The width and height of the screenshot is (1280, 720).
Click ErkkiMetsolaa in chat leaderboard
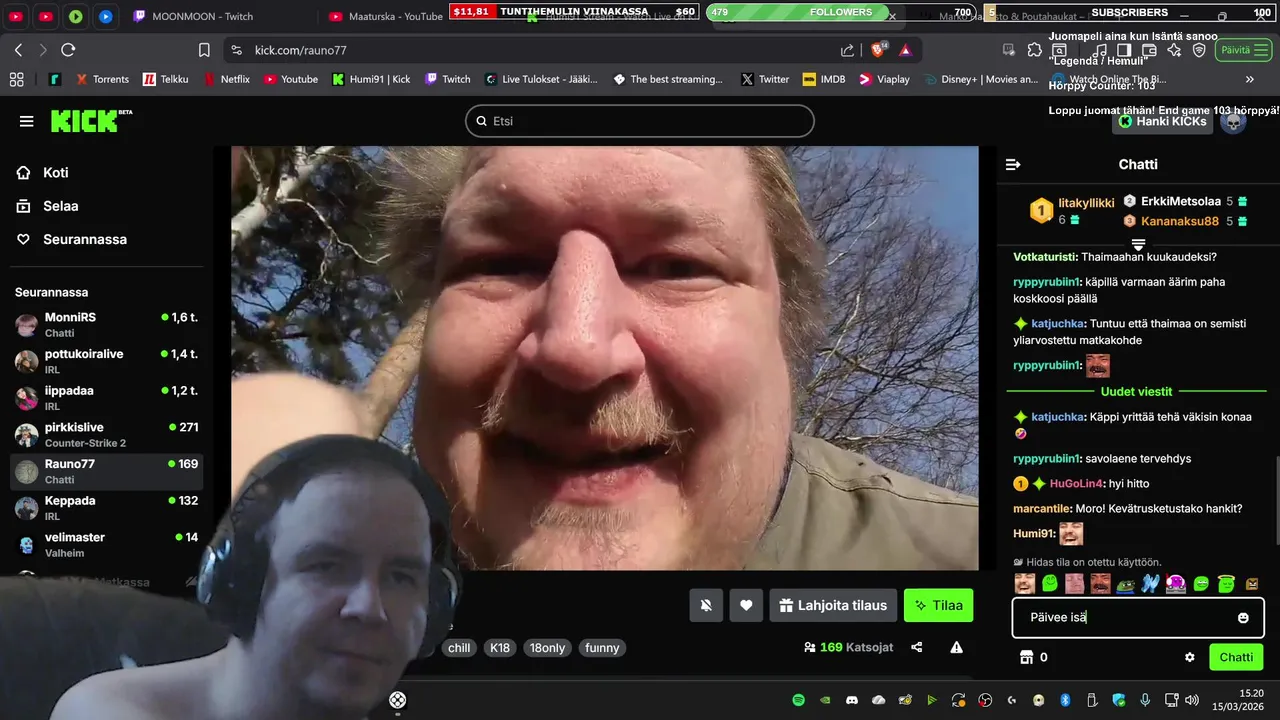[1180, 201]
